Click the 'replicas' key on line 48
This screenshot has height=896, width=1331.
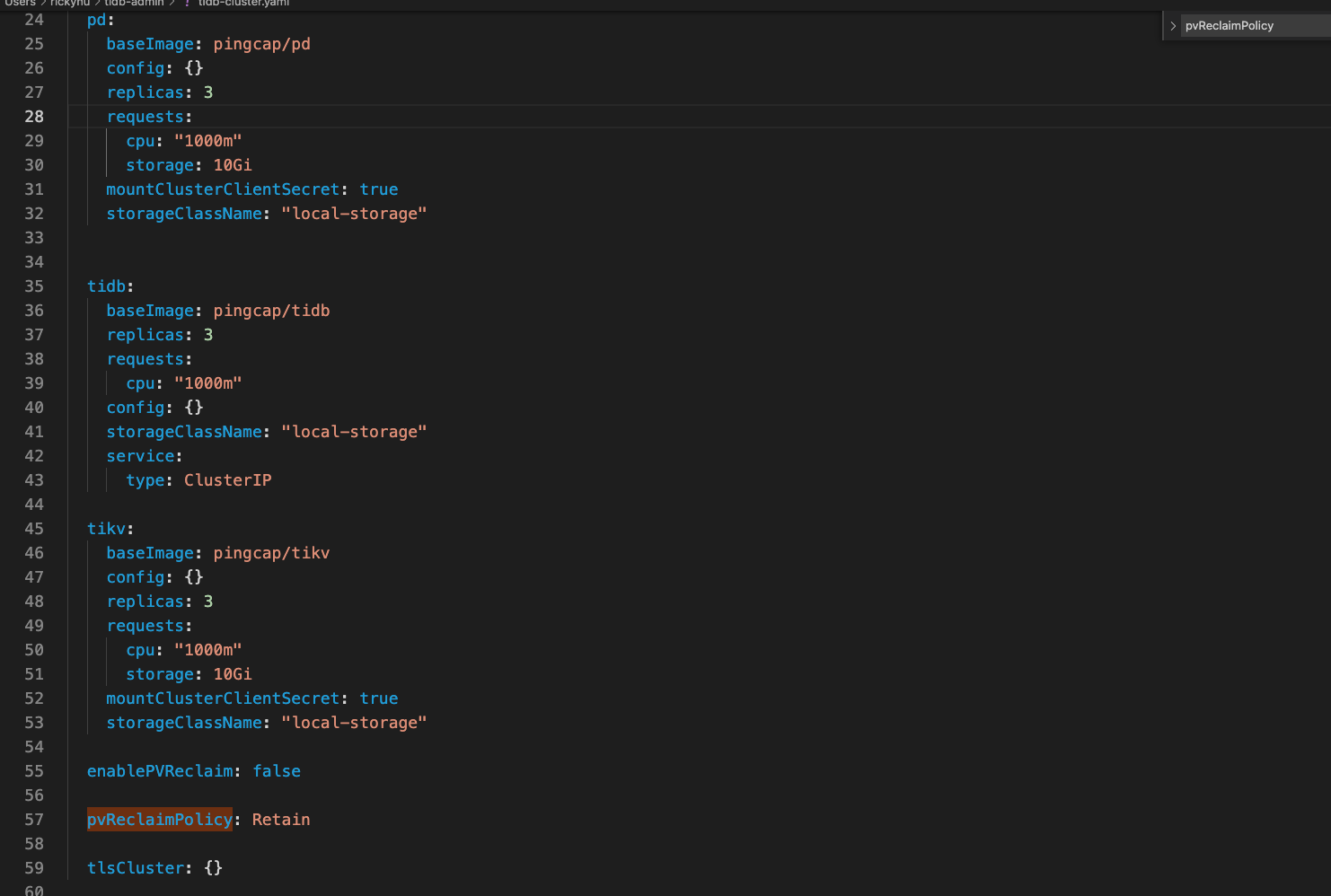point(145,602)
